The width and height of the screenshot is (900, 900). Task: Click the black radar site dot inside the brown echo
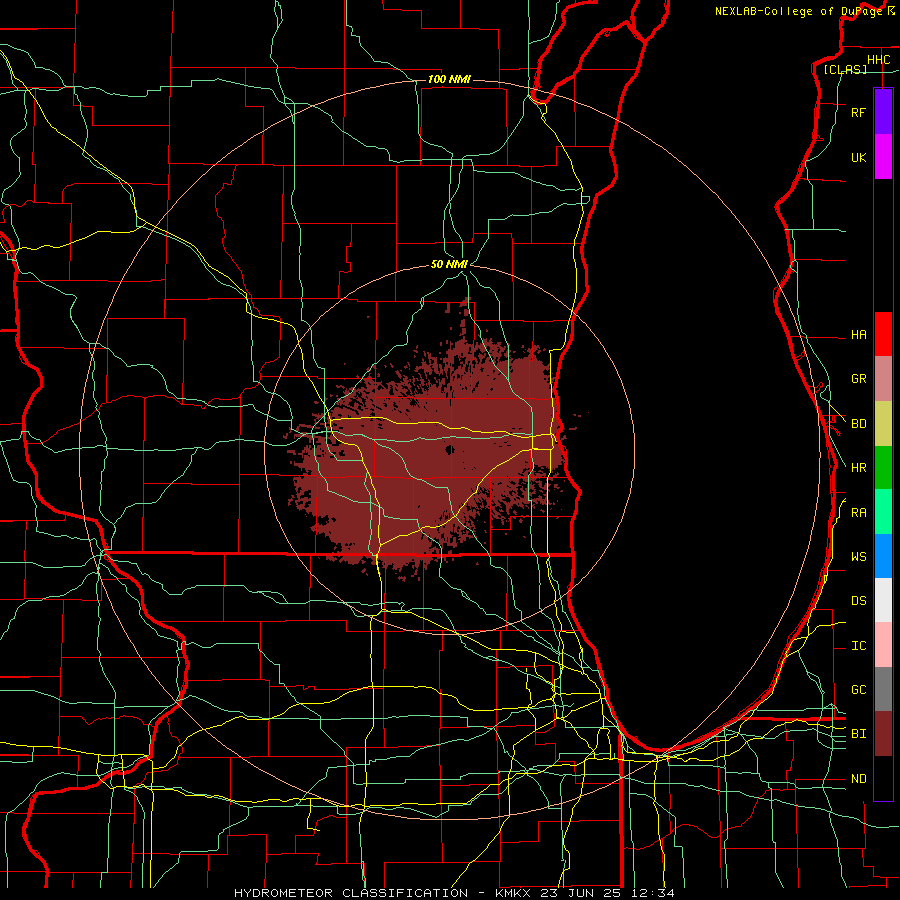[449, 449]
